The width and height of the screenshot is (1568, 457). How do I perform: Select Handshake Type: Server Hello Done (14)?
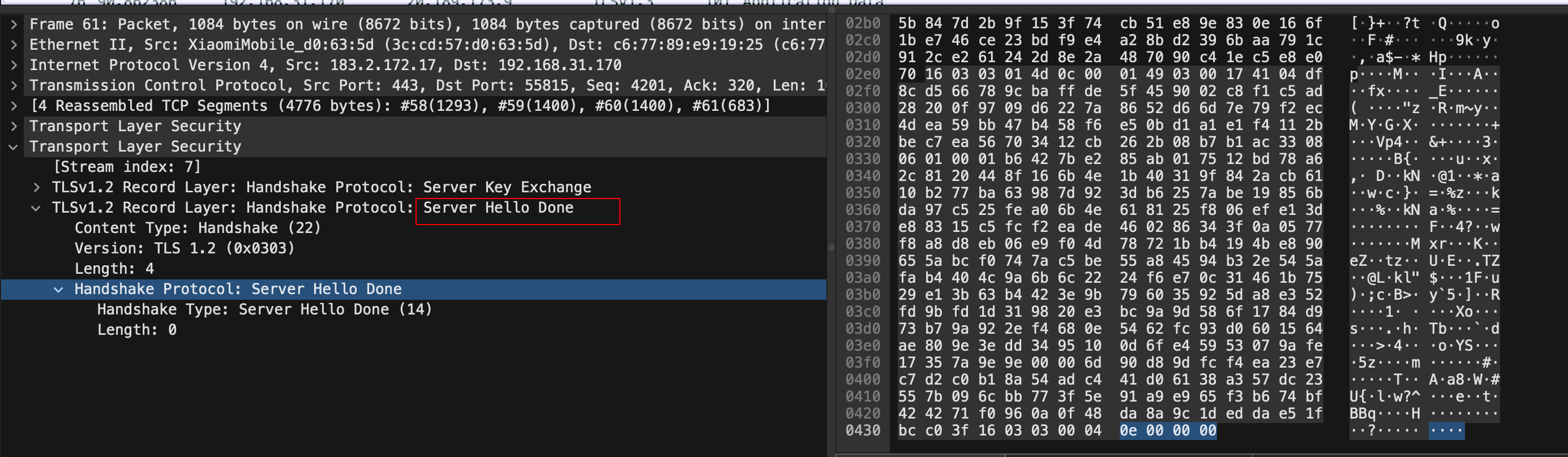(265, 310)
